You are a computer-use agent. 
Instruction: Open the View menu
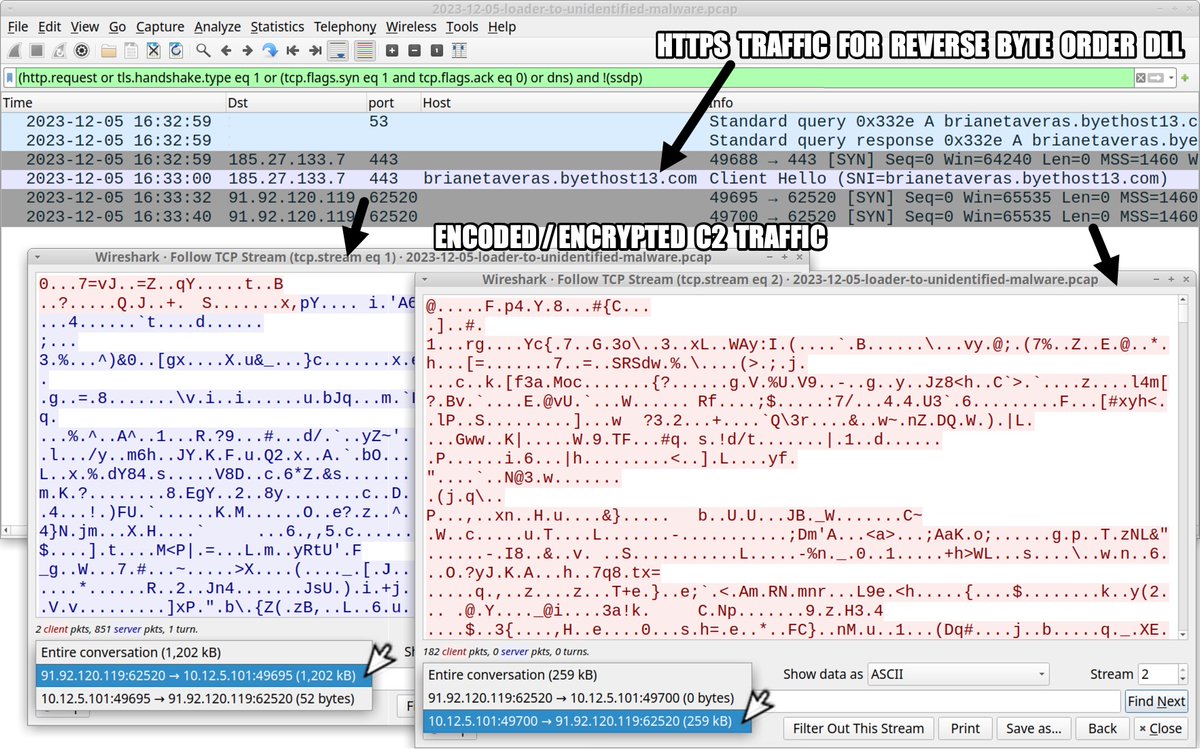point(85,27)
